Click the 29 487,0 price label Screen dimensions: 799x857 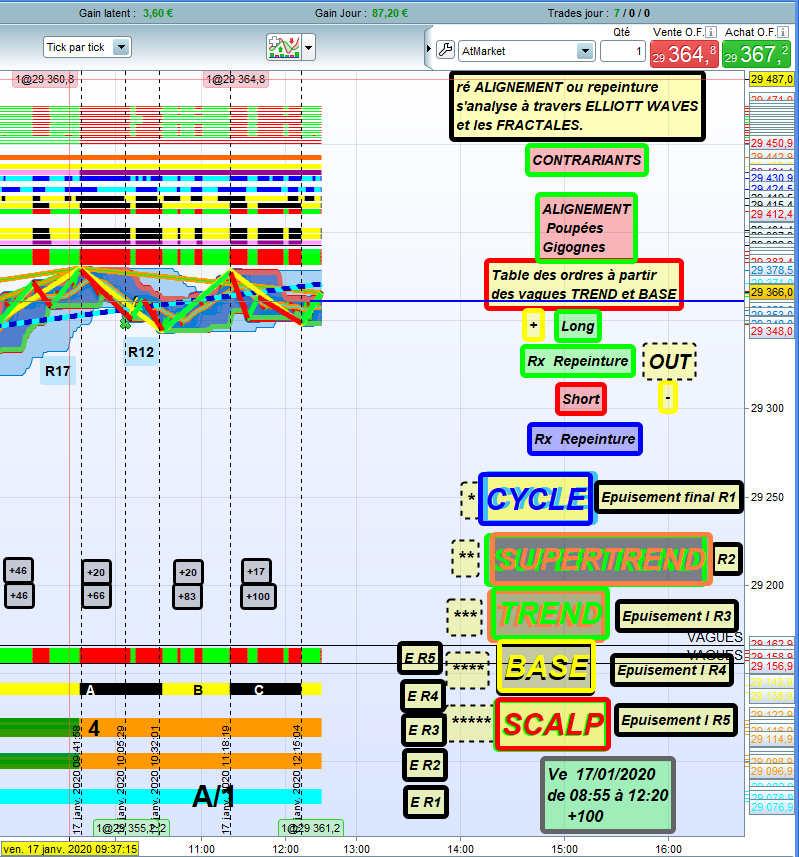771,79
